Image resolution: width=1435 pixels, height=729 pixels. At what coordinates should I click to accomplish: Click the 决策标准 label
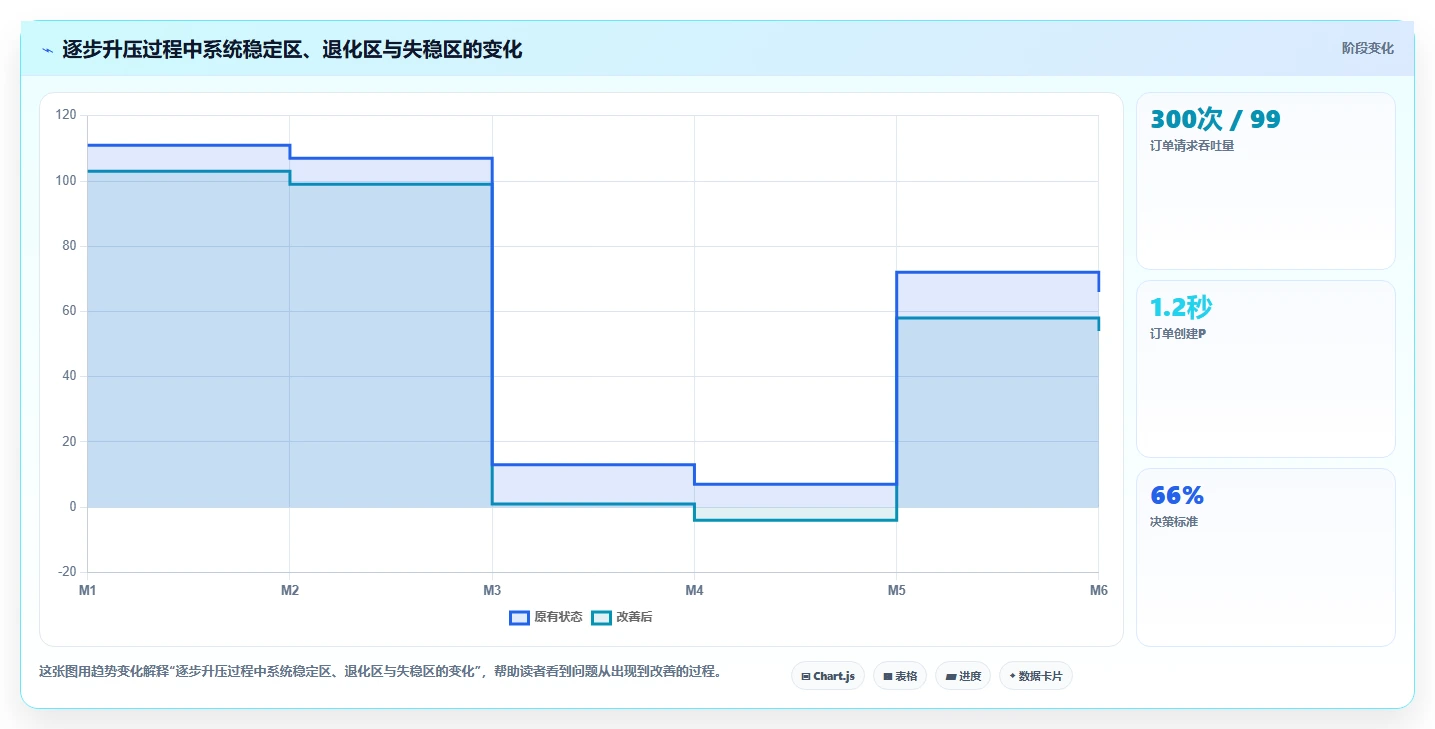[x=1174, y=521]
